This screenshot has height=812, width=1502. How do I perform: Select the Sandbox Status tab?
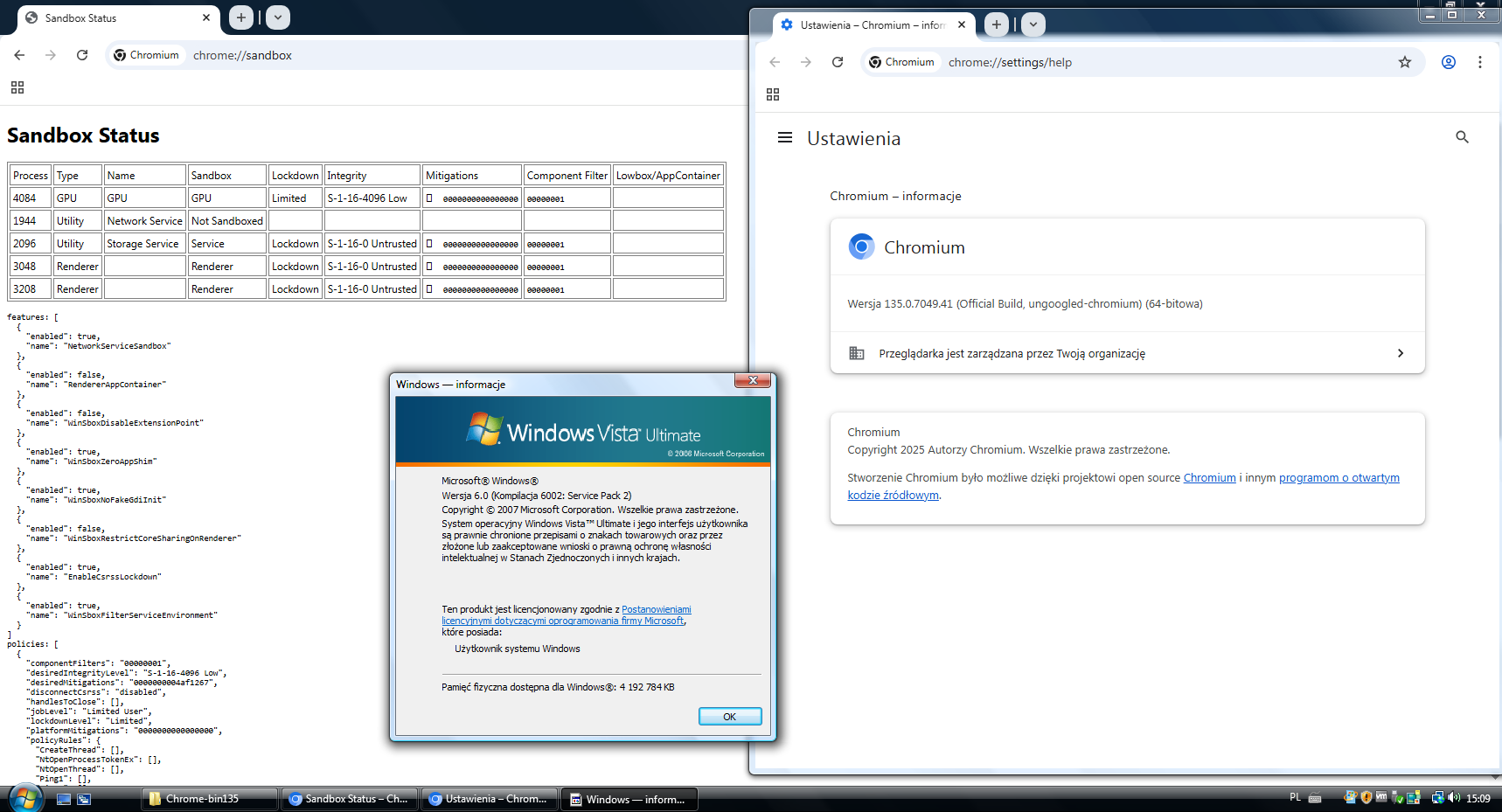coord(118,17)
